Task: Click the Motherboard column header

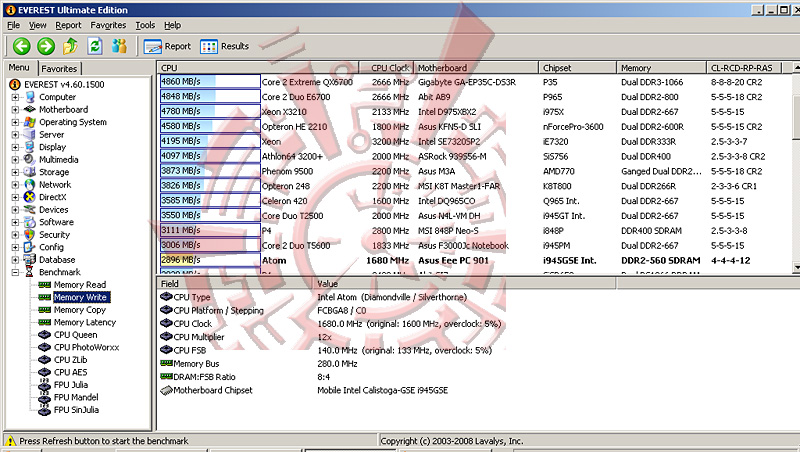Action: point(476,68)
